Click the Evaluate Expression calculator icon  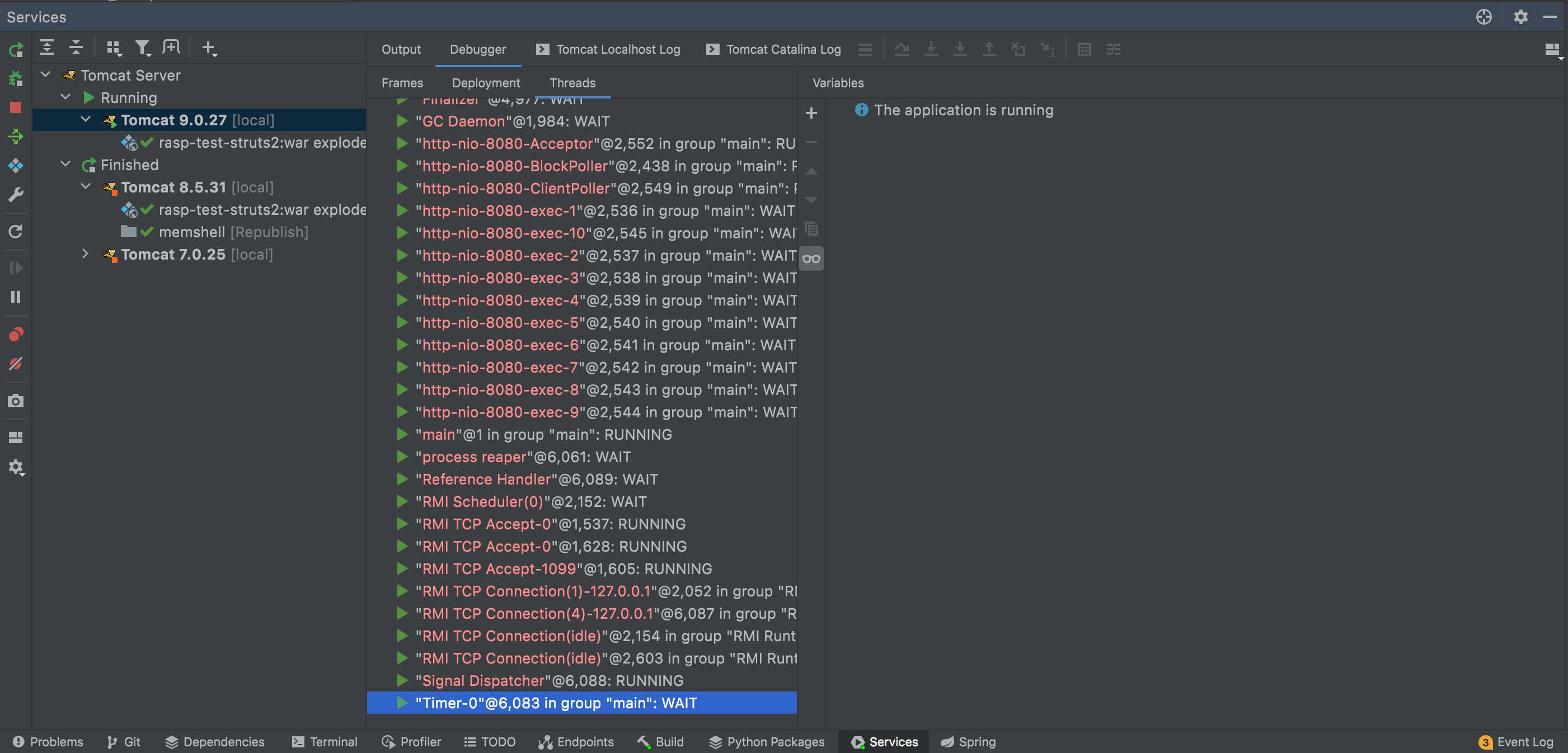(1084, 49)
